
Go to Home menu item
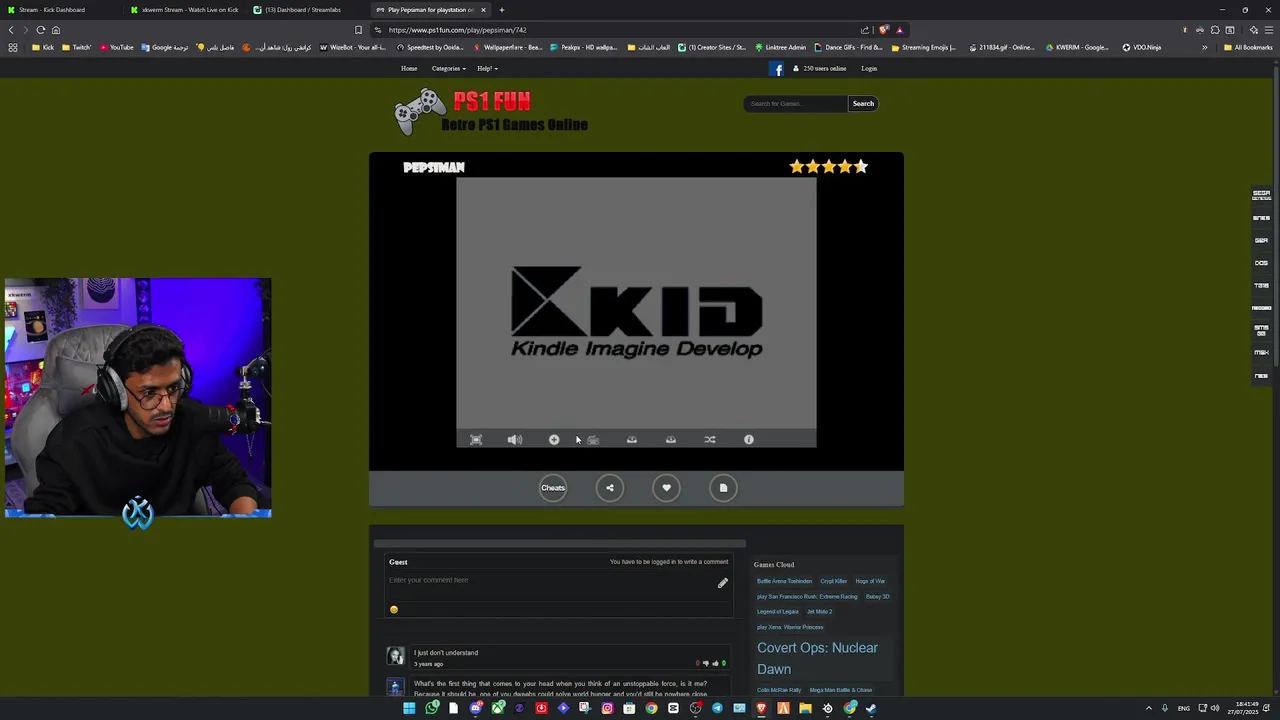click(x=409, y=69)
